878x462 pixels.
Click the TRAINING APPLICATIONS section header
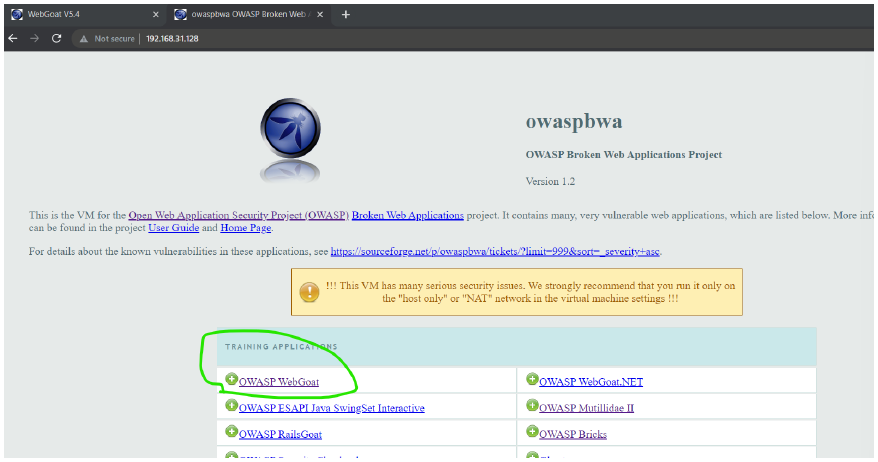tap(281, 347)
